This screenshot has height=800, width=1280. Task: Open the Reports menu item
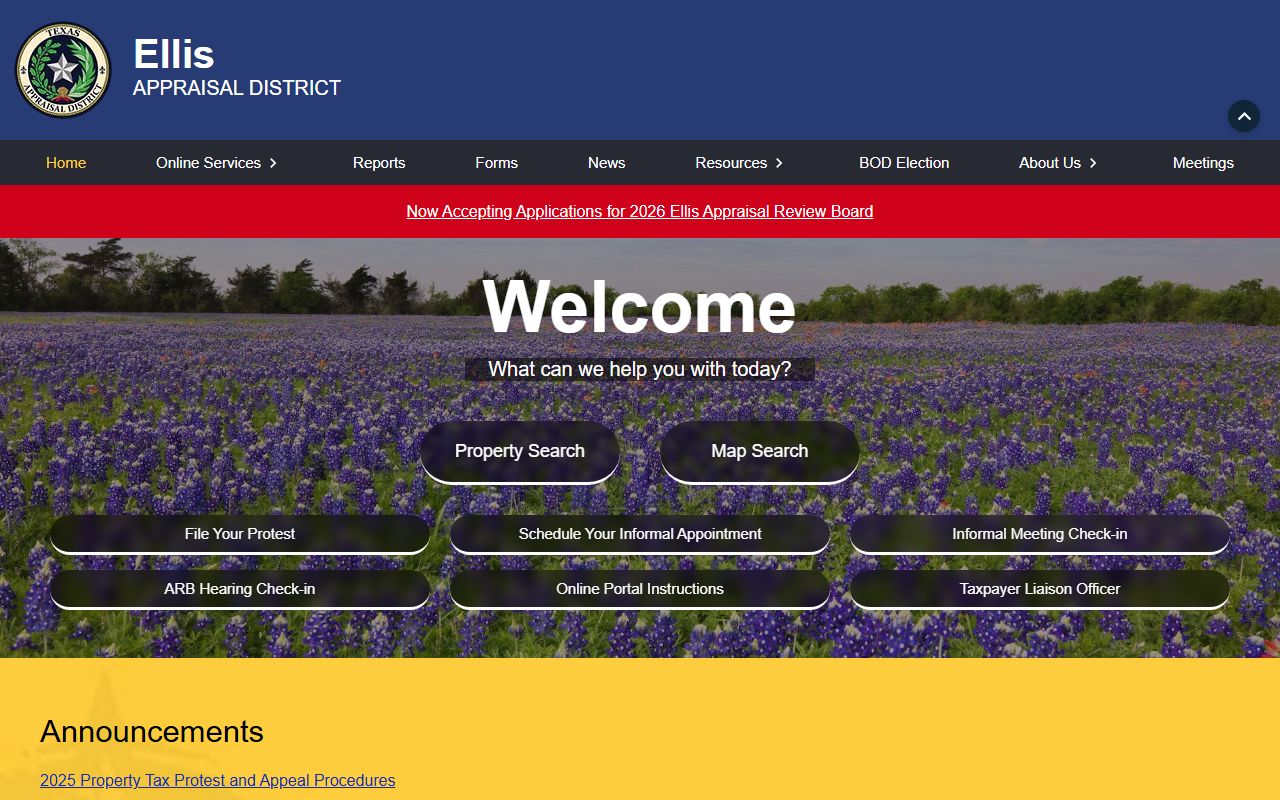tap(379, 163)
